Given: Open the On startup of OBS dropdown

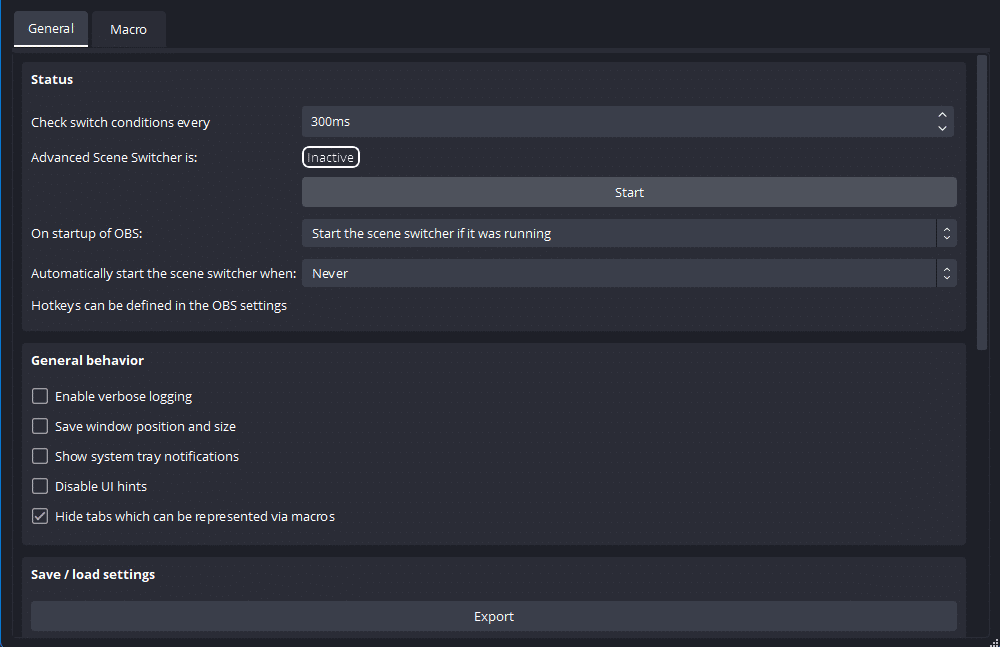Looking at the screenshot, I should coord(629,234).
